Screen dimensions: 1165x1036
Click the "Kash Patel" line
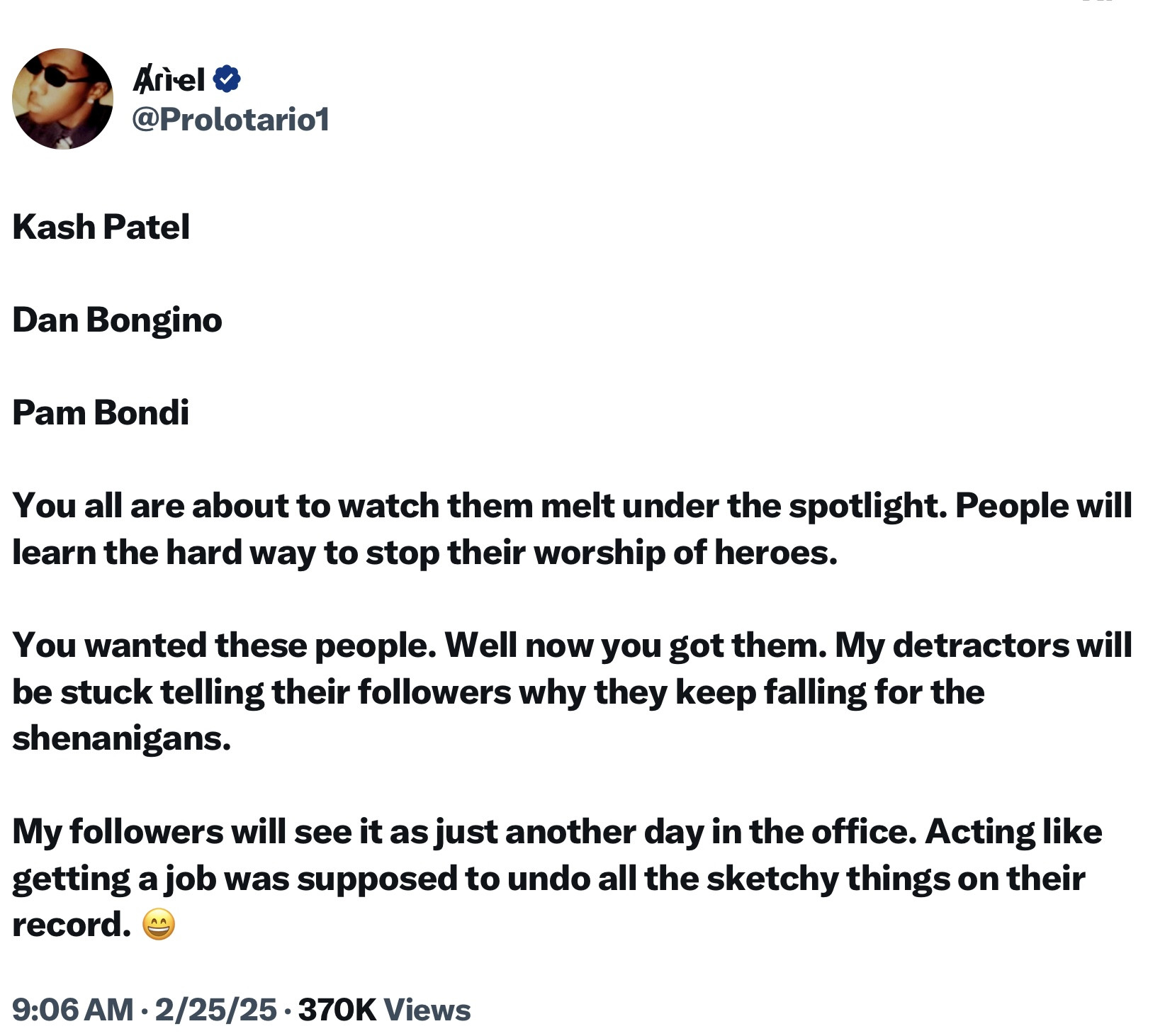click(101, 227)
